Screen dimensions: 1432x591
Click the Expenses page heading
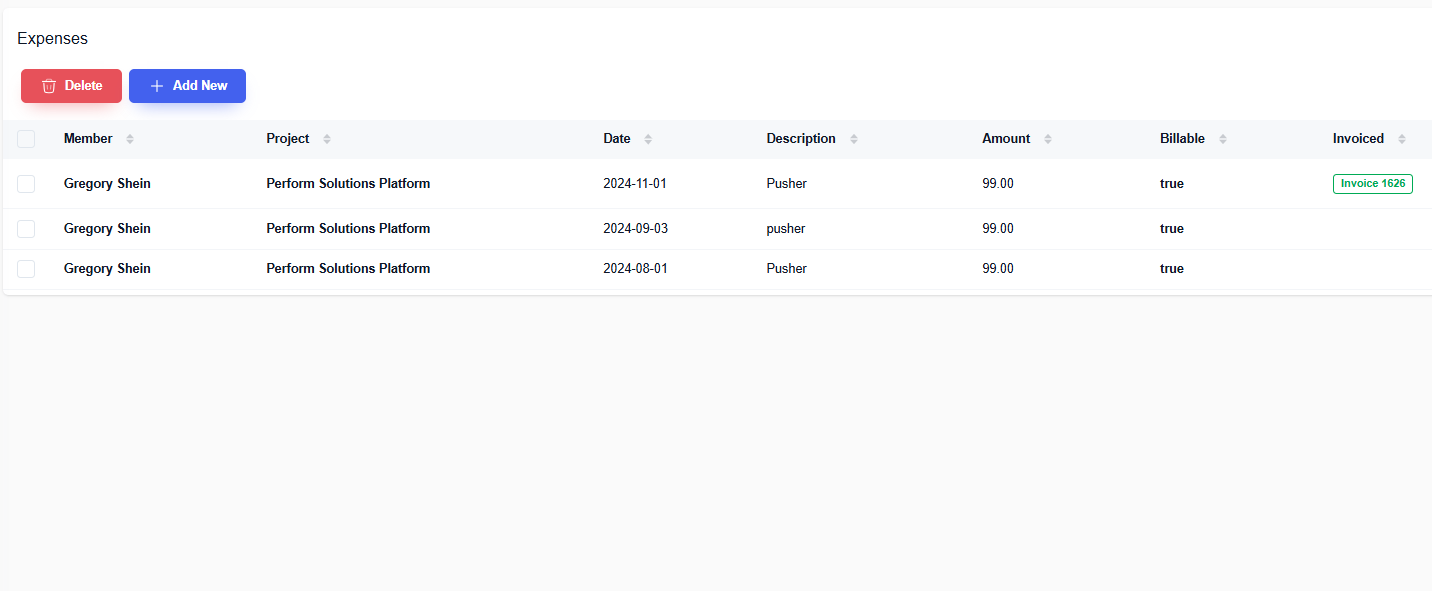click(x=53, y=39)
